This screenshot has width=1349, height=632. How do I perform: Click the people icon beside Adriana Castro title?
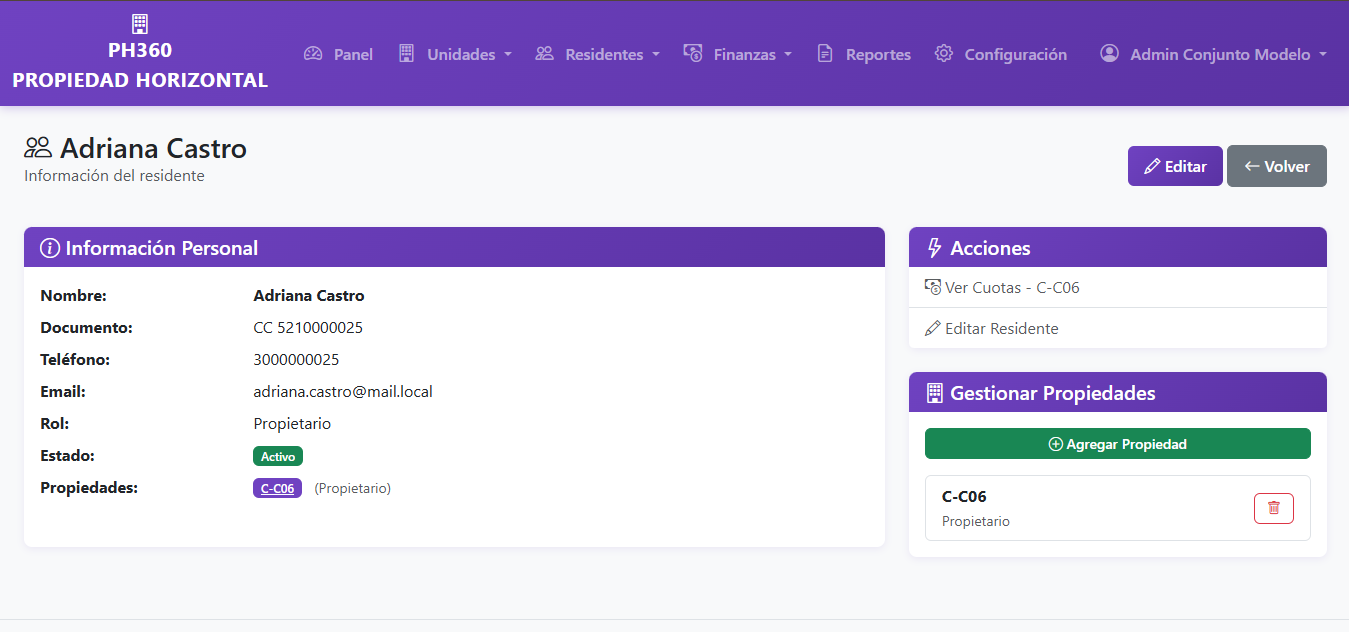pyautogui.click(x=38, y=149)
